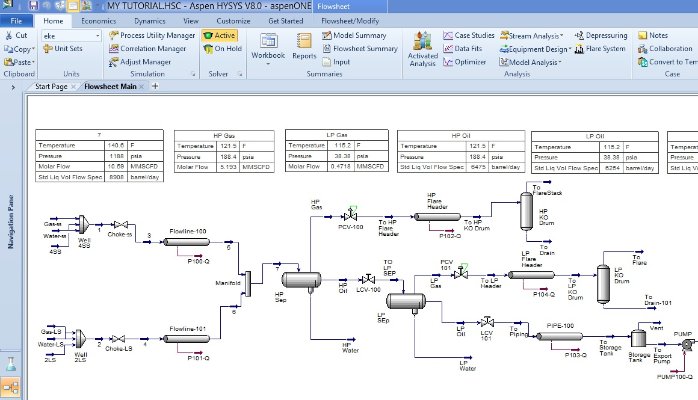This screenshot has height=400, width=698.
Task: Open the Get Started tab
Action: coord(285,21)
